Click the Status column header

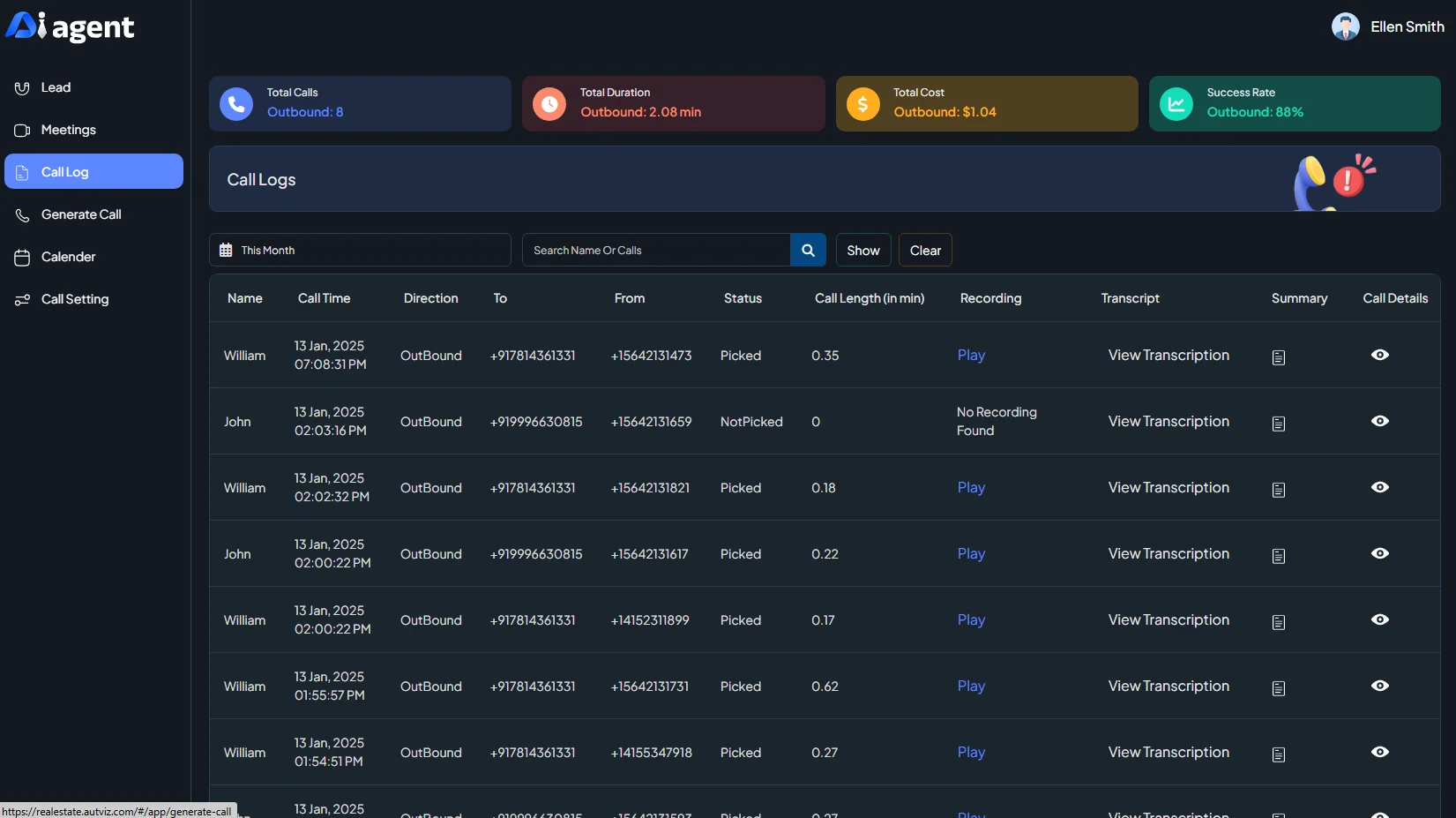[743, 298]
